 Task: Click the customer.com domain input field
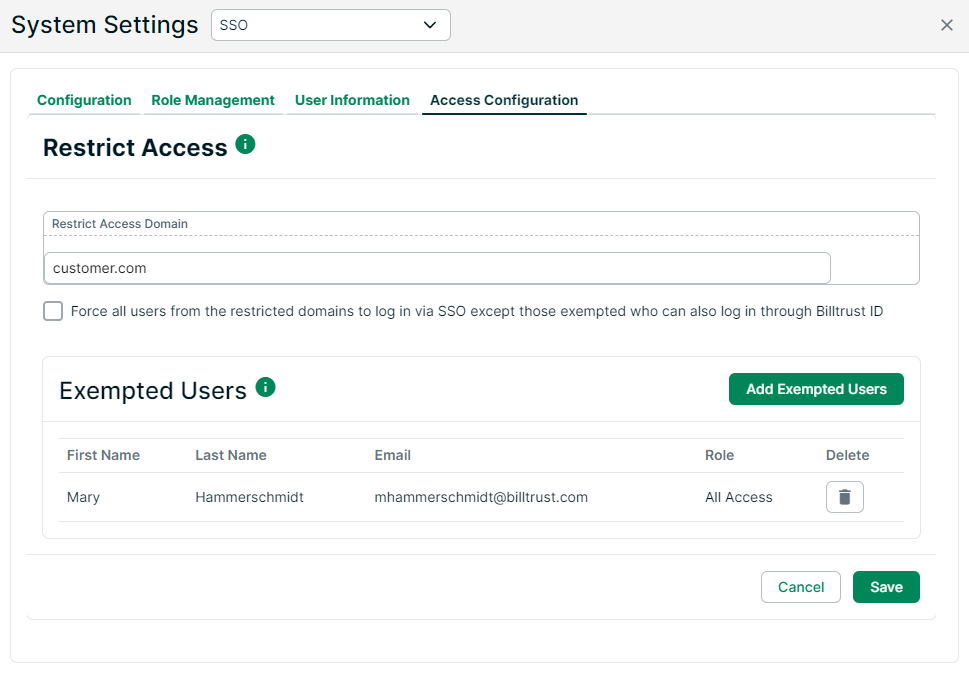437,268
